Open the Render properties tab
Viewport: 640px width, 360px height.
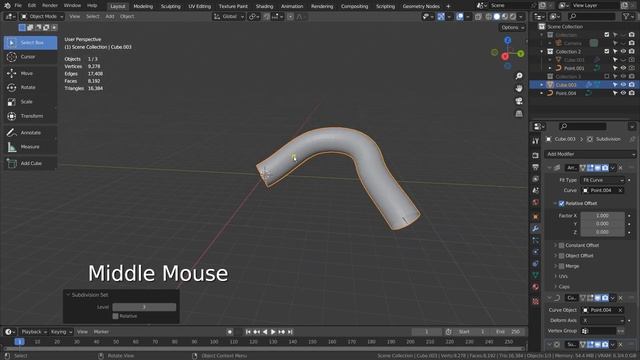click(x=536, y=156)
